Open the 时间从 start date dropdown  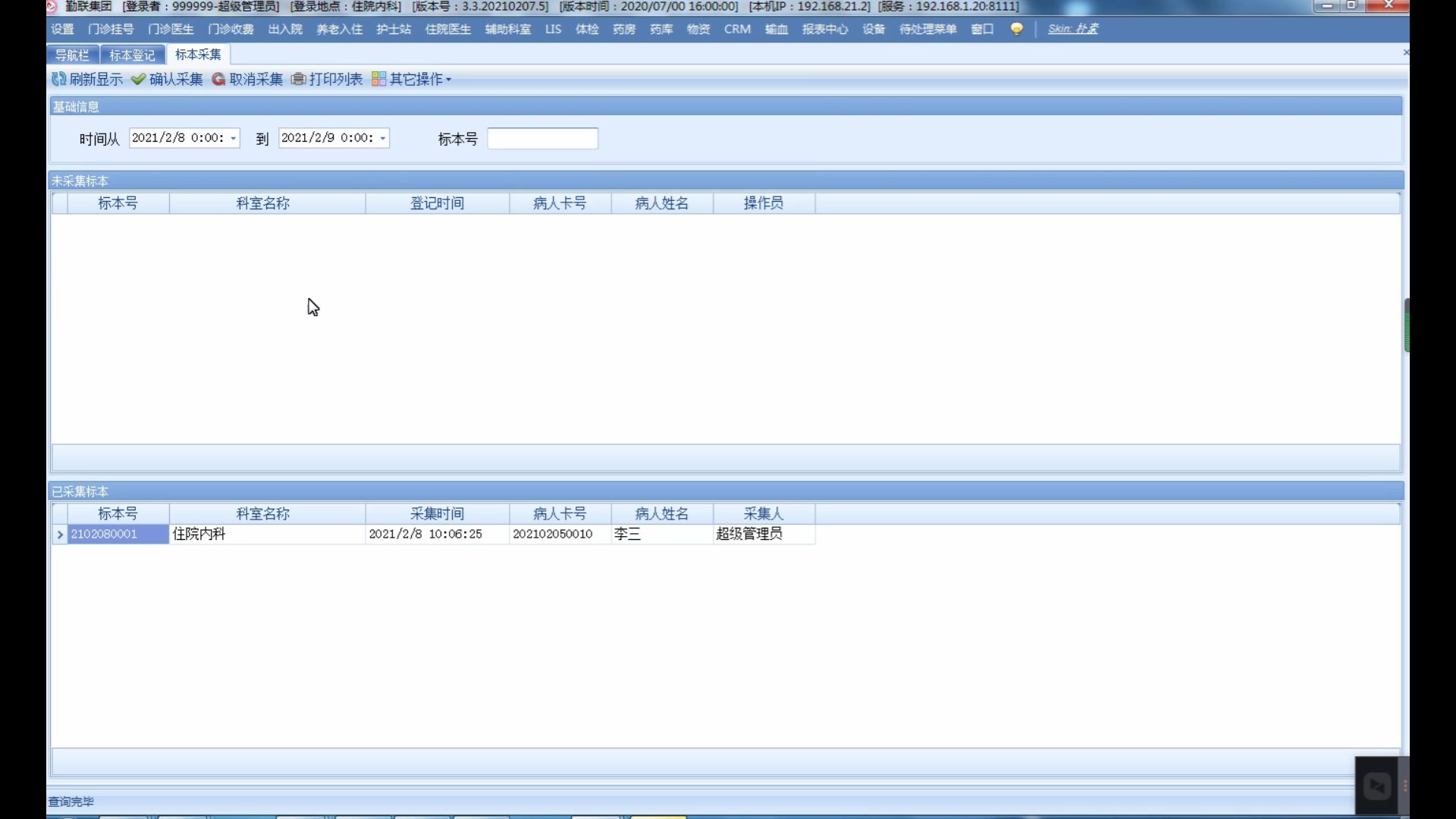(x=234, y=138)
